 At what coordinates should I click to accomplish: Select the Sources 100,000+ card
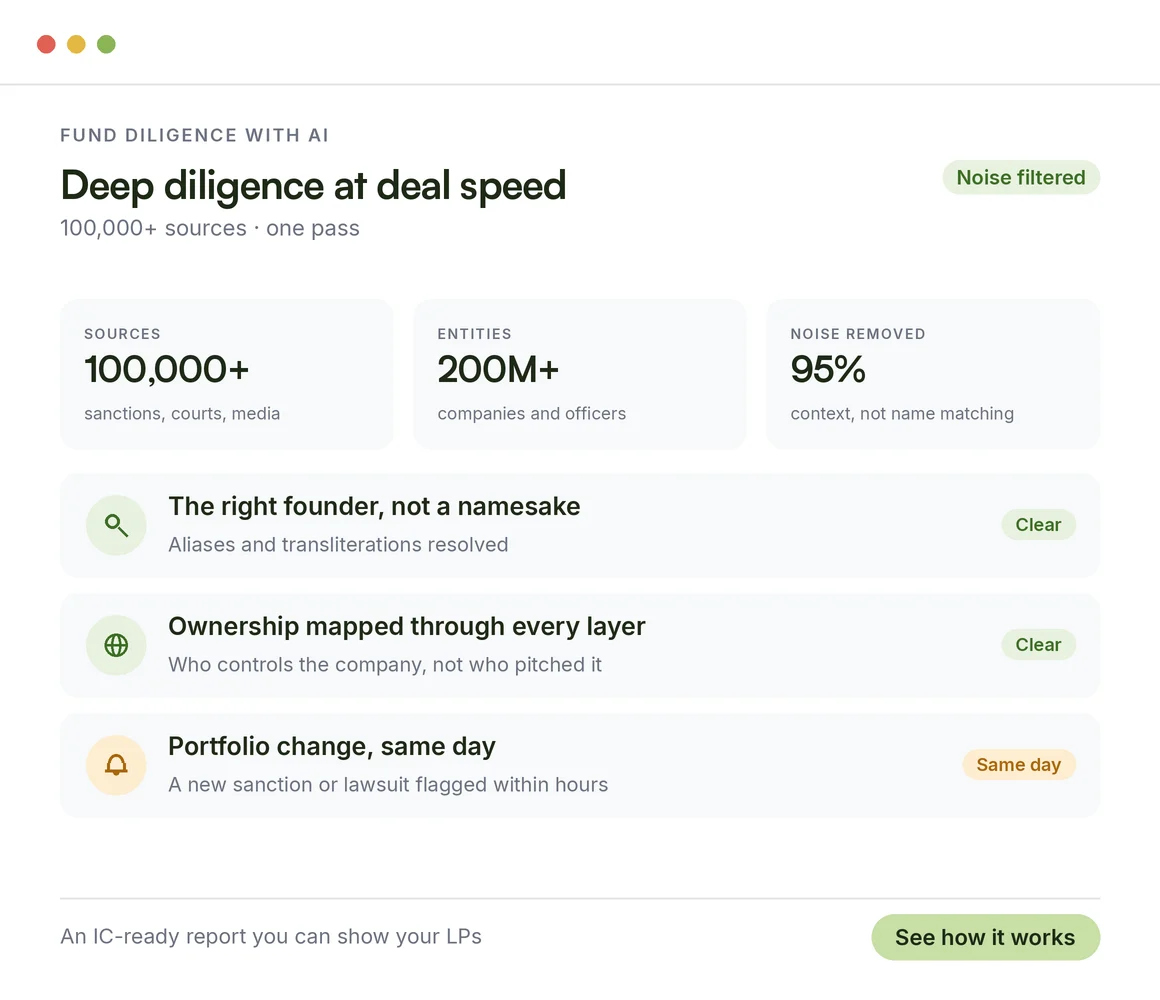point(226,374)
